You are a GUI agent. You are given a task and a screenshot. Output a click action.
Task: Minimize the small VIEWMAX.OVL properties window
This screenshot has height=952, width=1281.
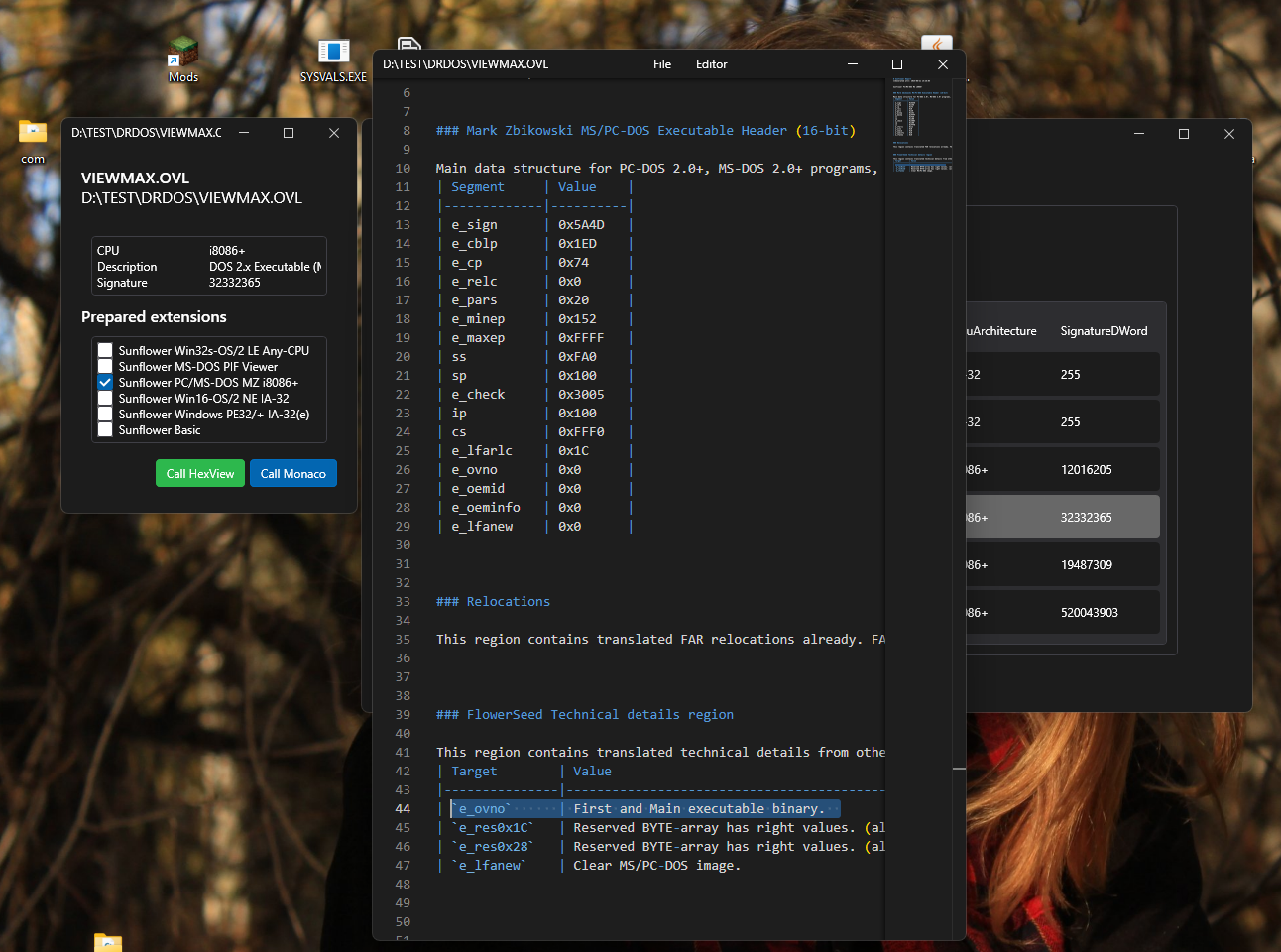coord(244,133)
